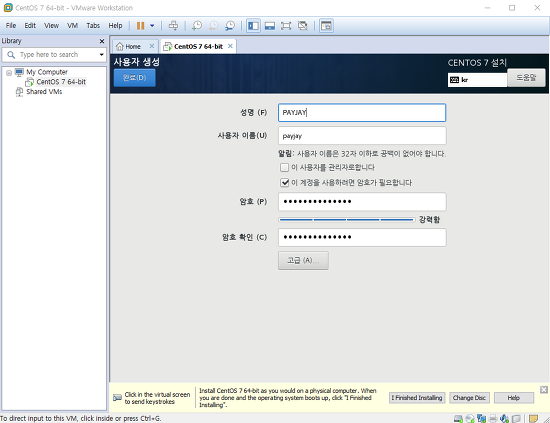Click the 고급 (A) advanced button
This screenshot has width=550, height=423.
click(x=303, y=260)
